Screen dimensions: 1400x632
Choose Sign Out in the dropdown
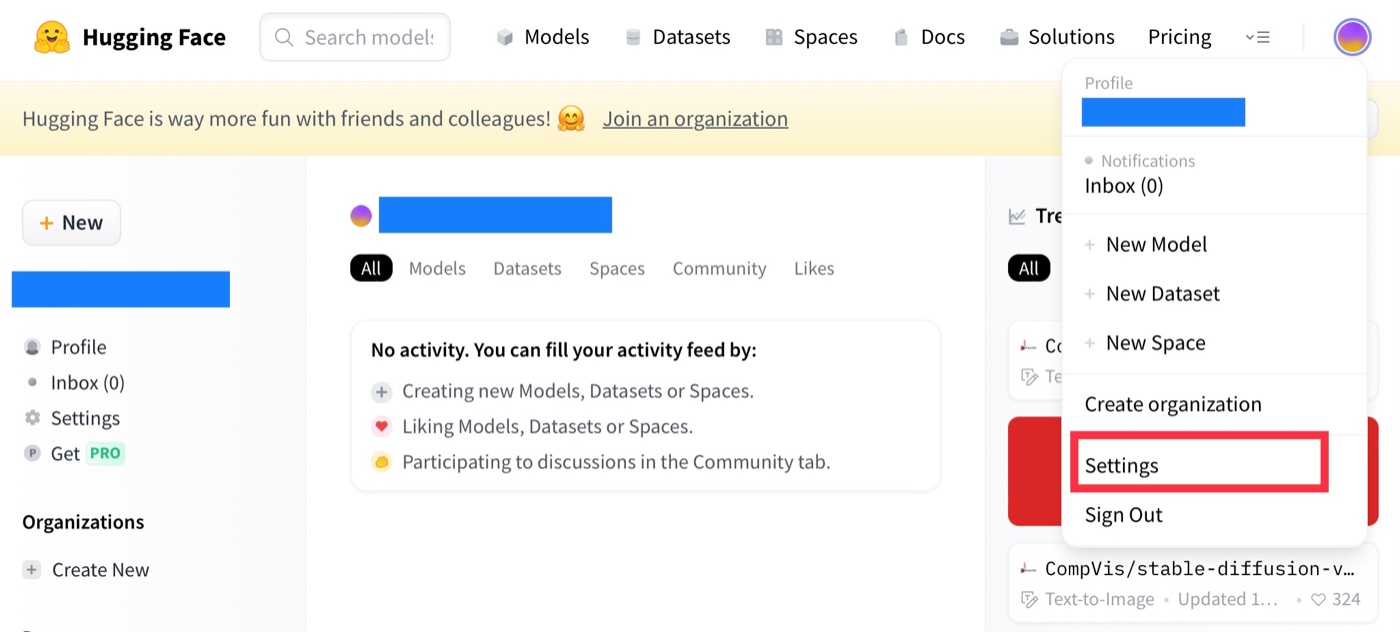click(x=1123, y=515)
